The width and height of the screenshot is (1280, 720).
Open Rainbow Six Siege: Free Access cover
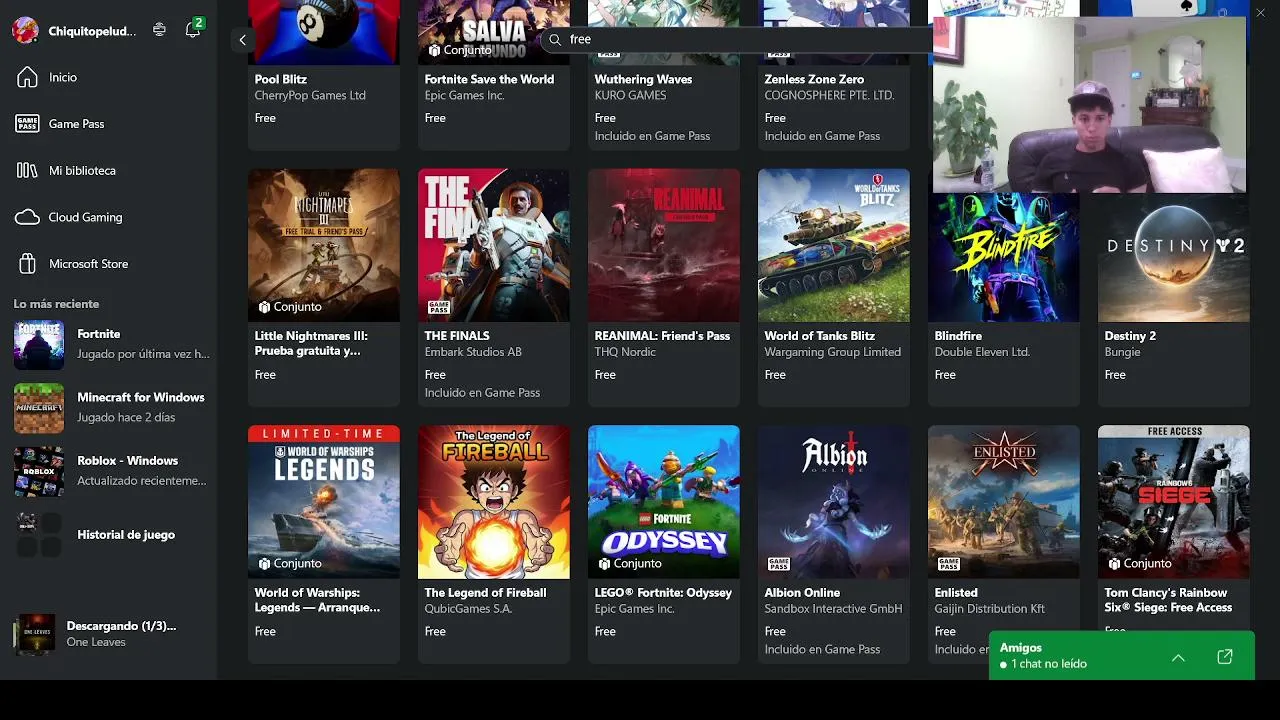click(1174, 502)
